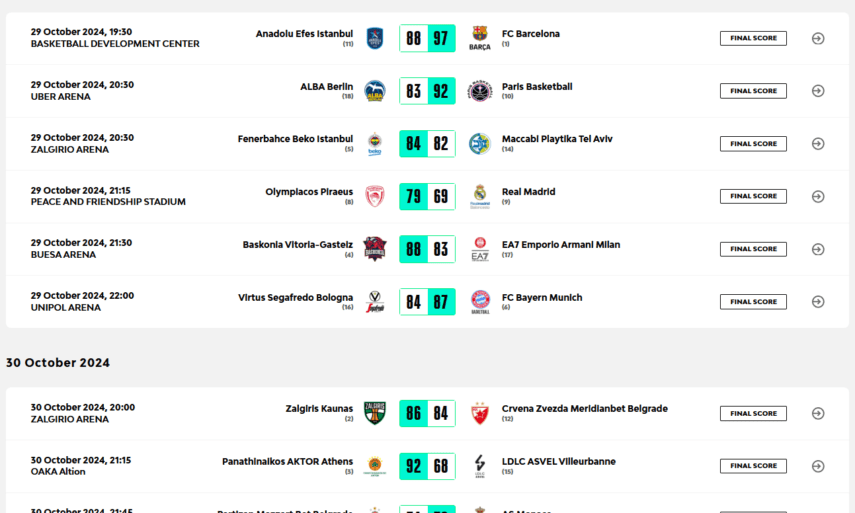This screenshot has width=855, height=513.
Task: Click Final Score for ALBA Berlin game
Action: [753, 91]
